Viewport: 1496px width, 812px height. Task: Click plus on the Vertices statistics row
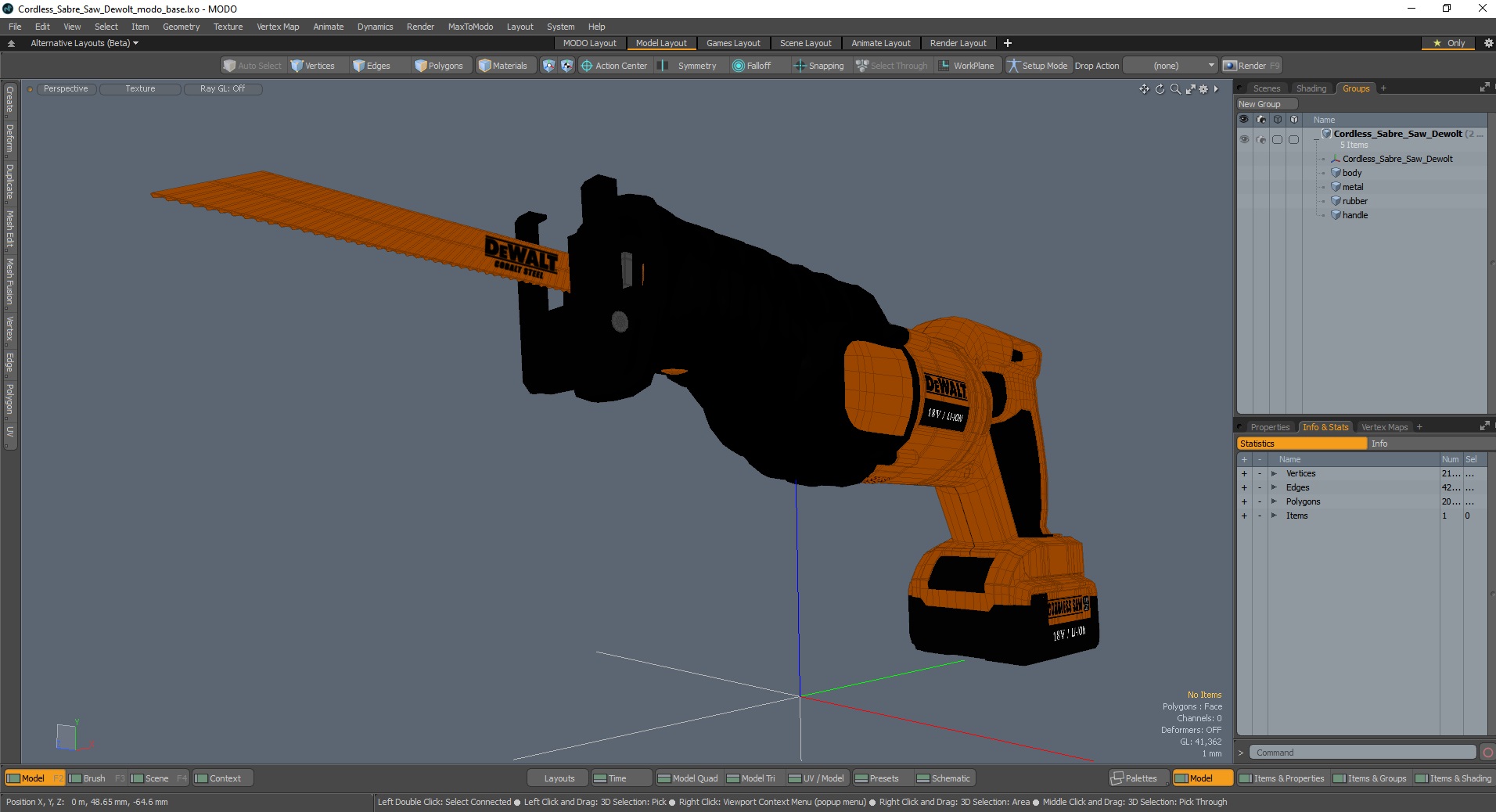1244,473
